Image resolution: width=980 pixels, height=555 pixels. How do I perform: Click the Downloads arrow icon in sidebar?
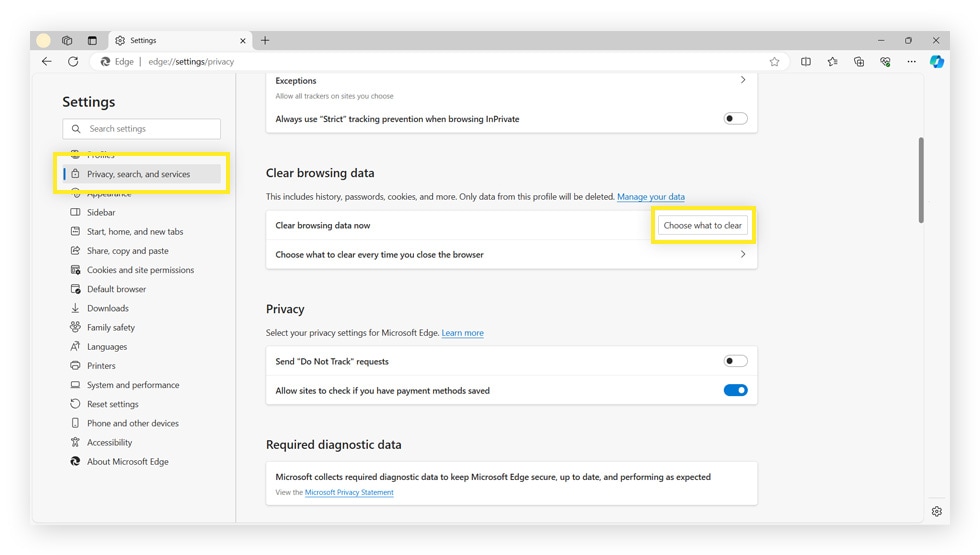75,308
